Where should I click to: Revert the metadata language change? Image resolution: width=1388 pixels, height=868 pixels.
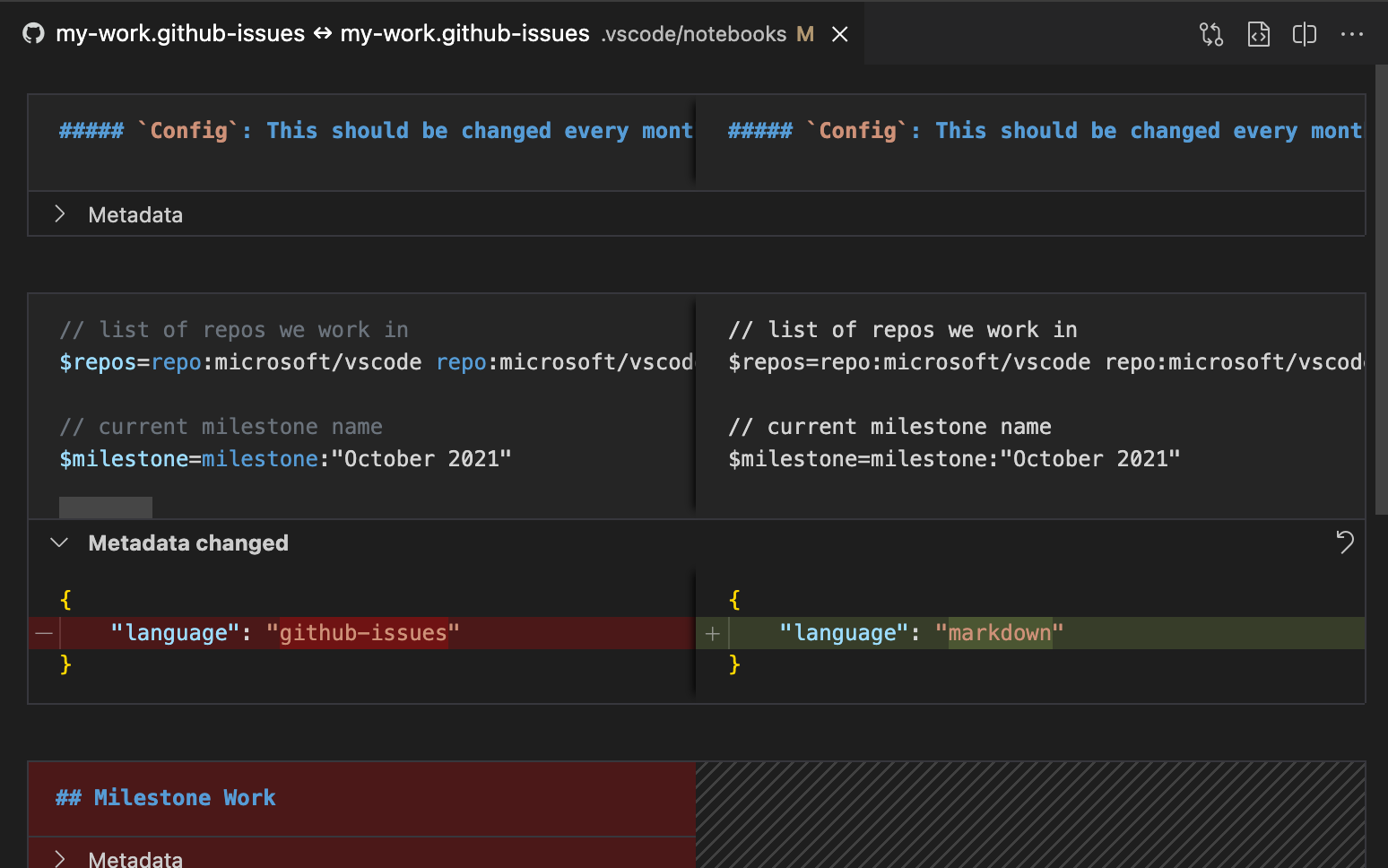[1344, 542]
